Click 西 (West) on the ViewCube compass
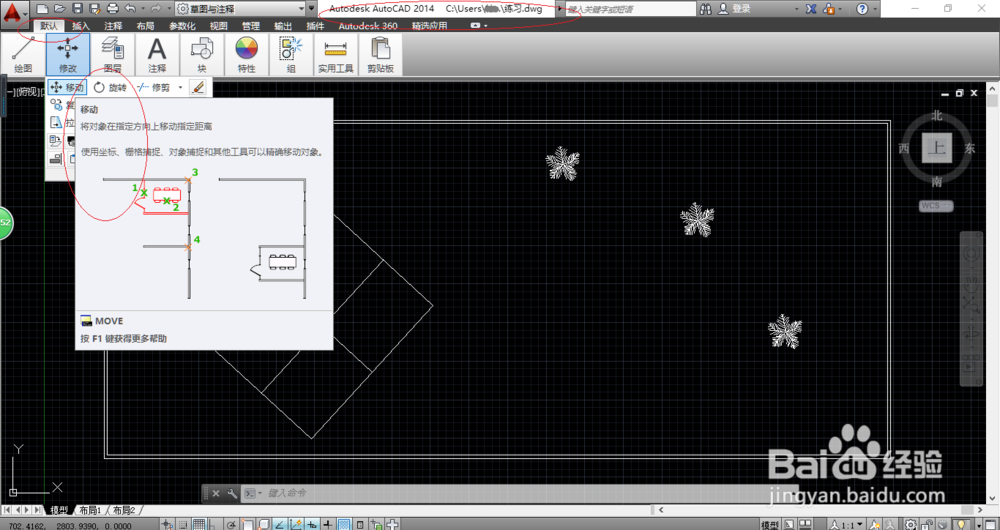The height and width of the screenshot is (530, 1000). pyautogui.click(x=904, y=149)
